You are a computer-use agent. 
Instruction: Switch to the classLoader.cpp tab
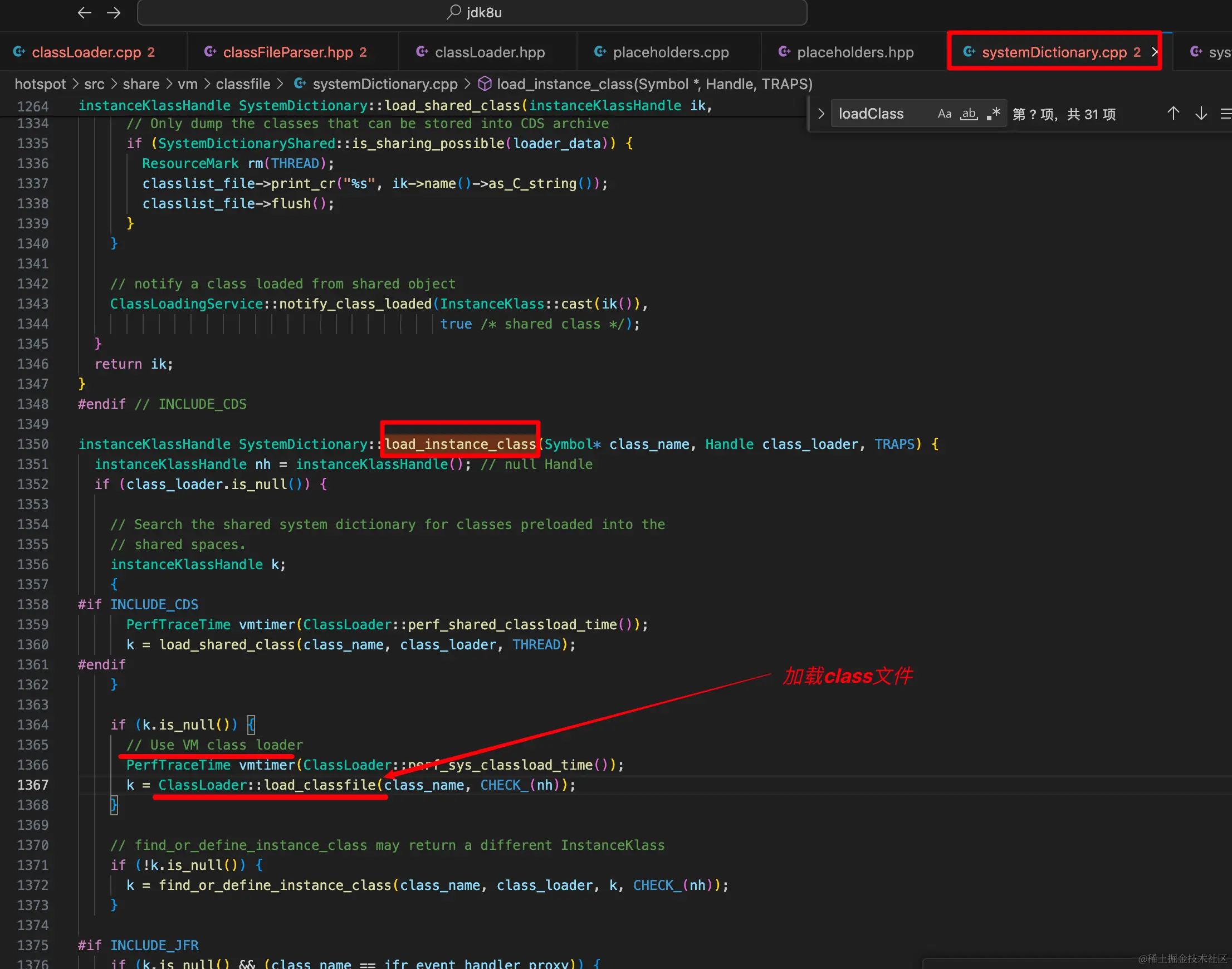tap(86, 52)
